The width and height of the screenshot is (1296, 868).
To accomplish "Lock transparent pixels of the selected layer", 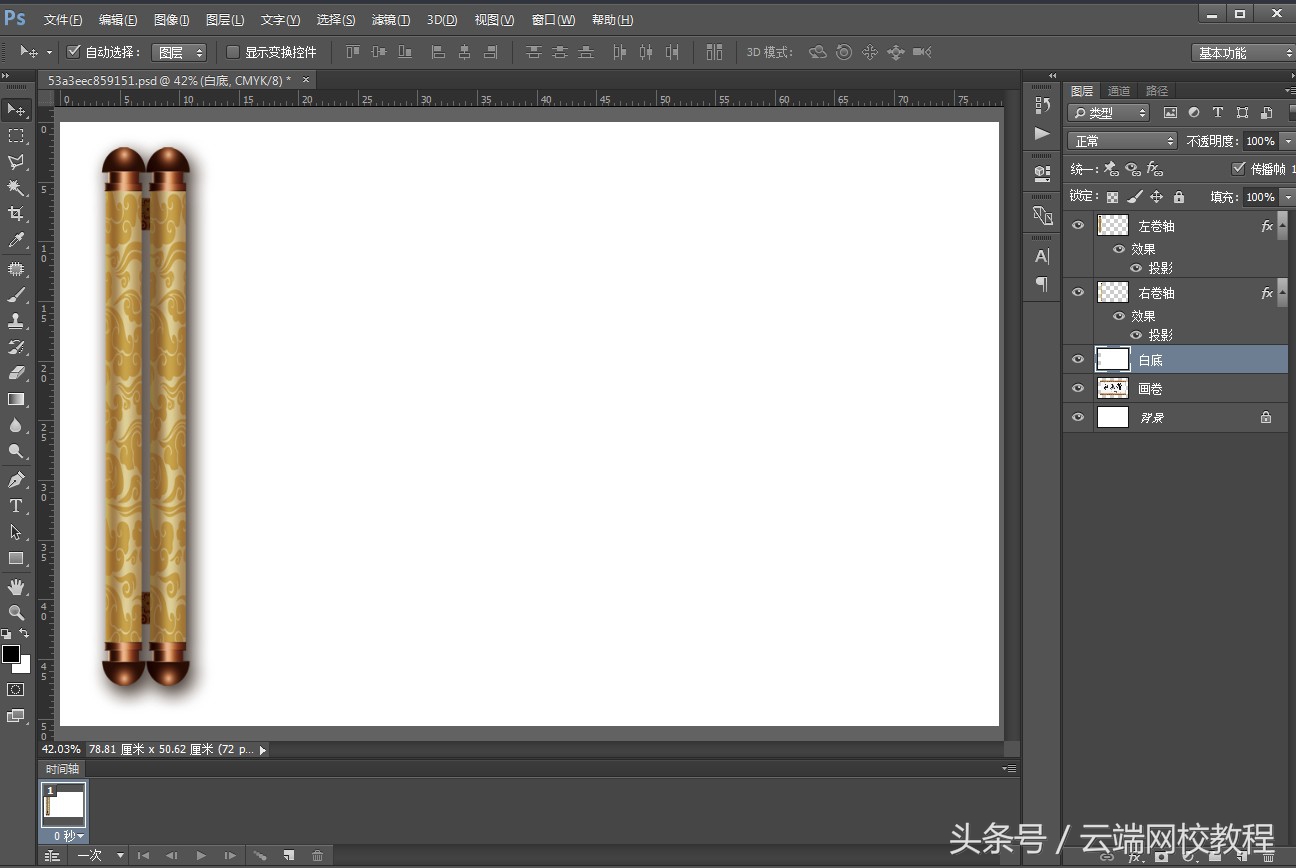I will [x=1111, y=196].
